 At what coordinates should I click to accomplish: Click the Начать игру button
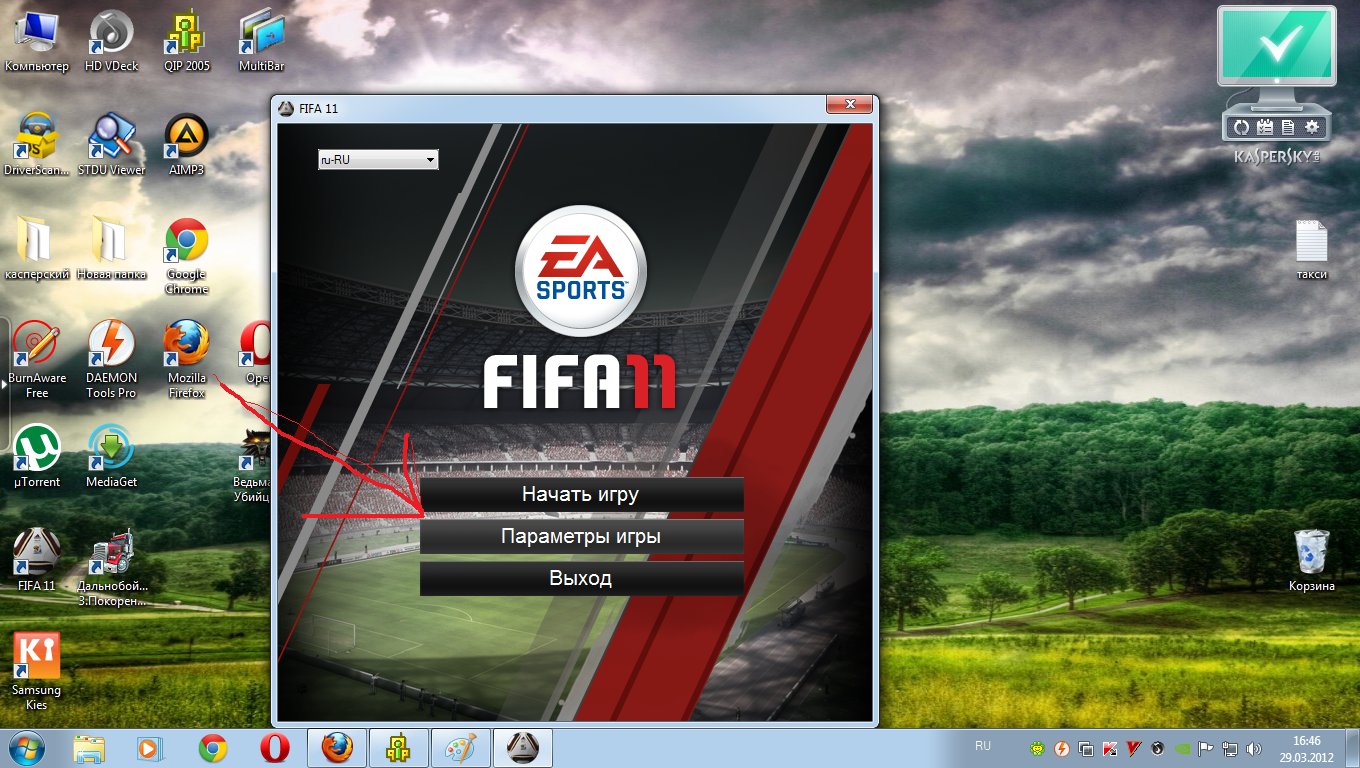[581, 494]
